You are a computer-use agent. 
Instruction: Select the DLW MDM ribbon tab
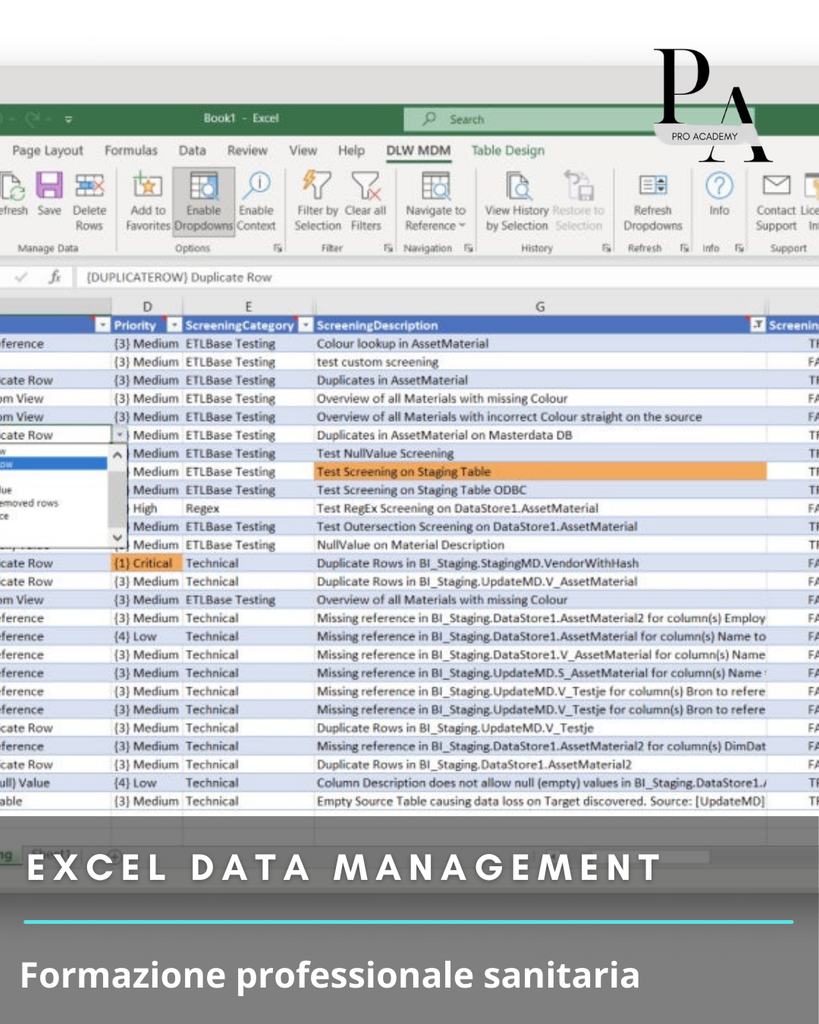click(x=418, y=150)
